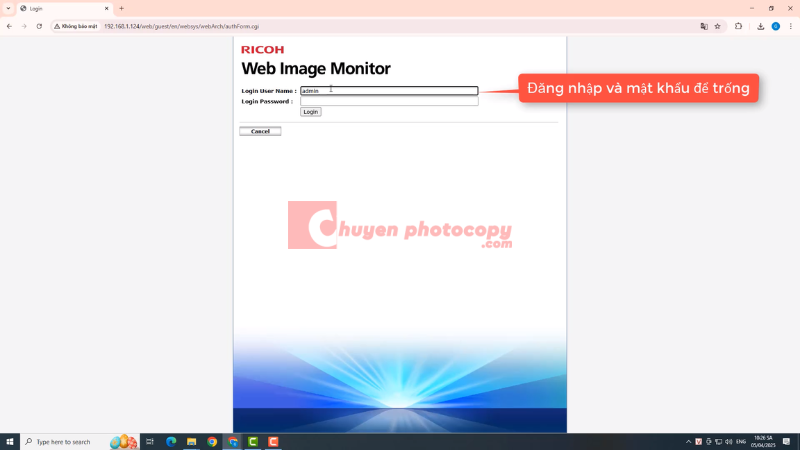The image size is (800, 450).
Task: Click the Login button
Action: point(310,112)
